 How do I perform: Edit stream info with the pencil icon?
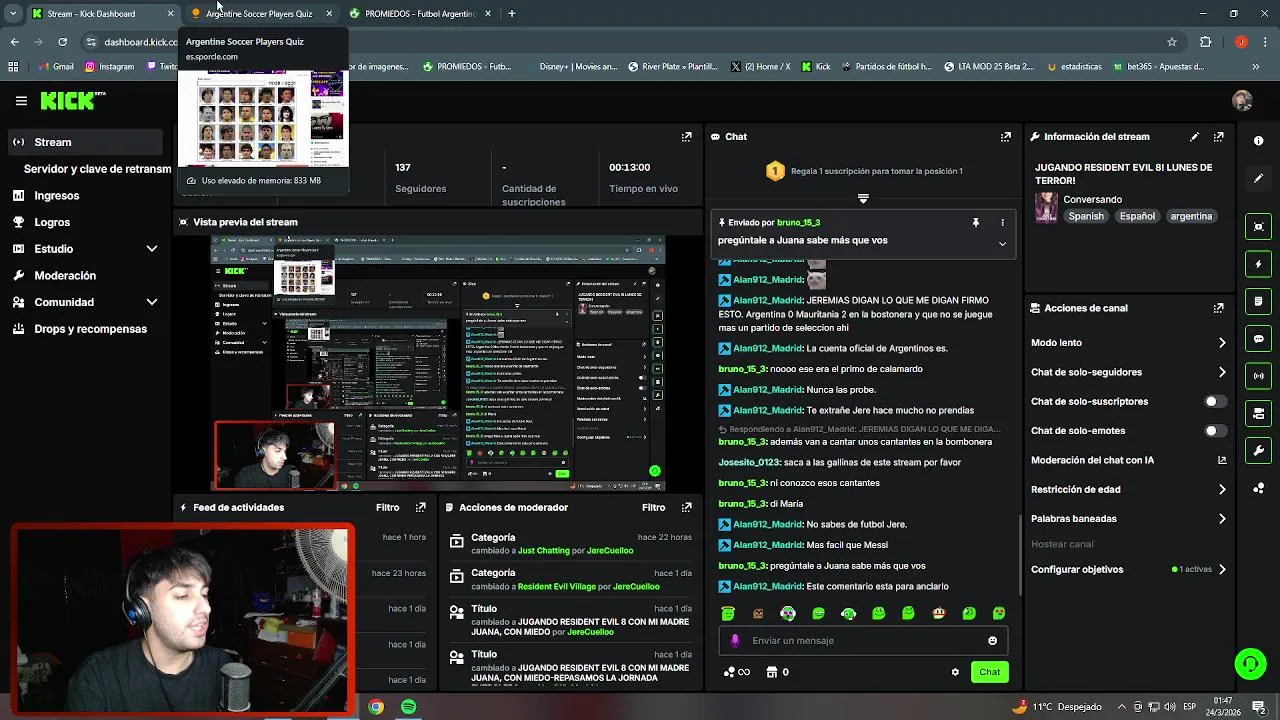(x=1194, y=137)
